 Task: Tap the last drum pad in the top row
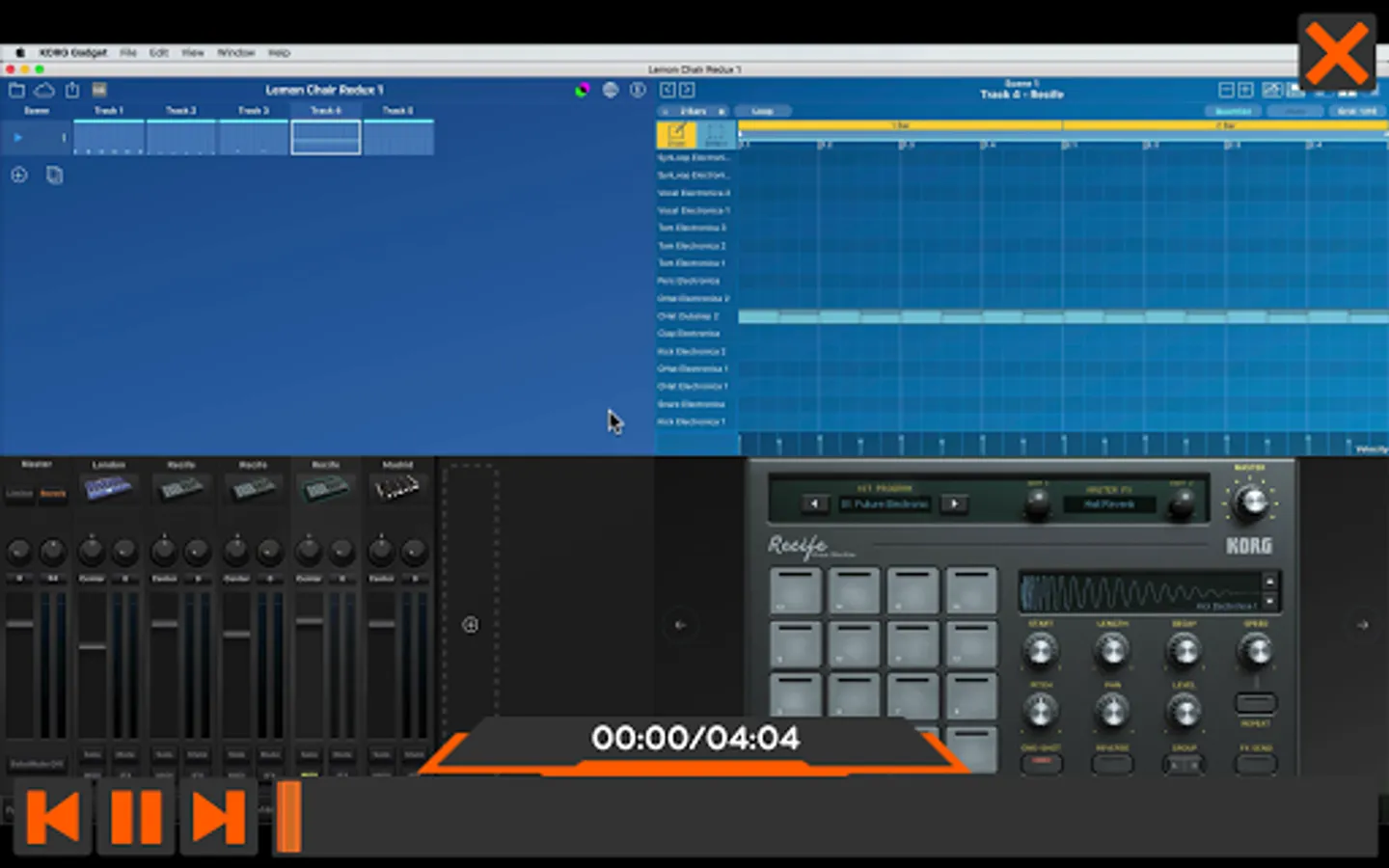click(x=971, y=590)
